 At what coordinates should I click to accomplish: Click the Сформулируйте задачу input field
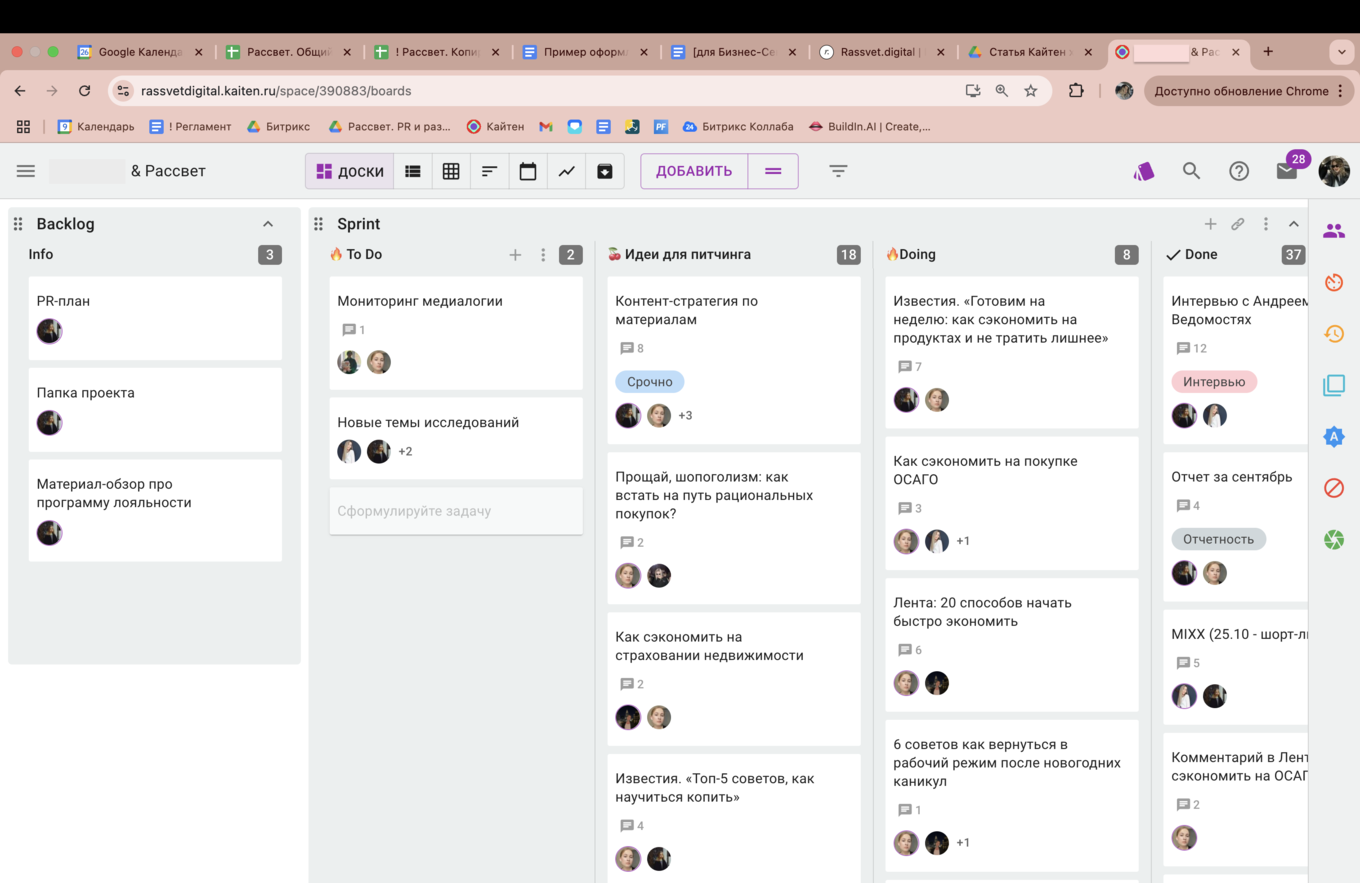point(456,511)
